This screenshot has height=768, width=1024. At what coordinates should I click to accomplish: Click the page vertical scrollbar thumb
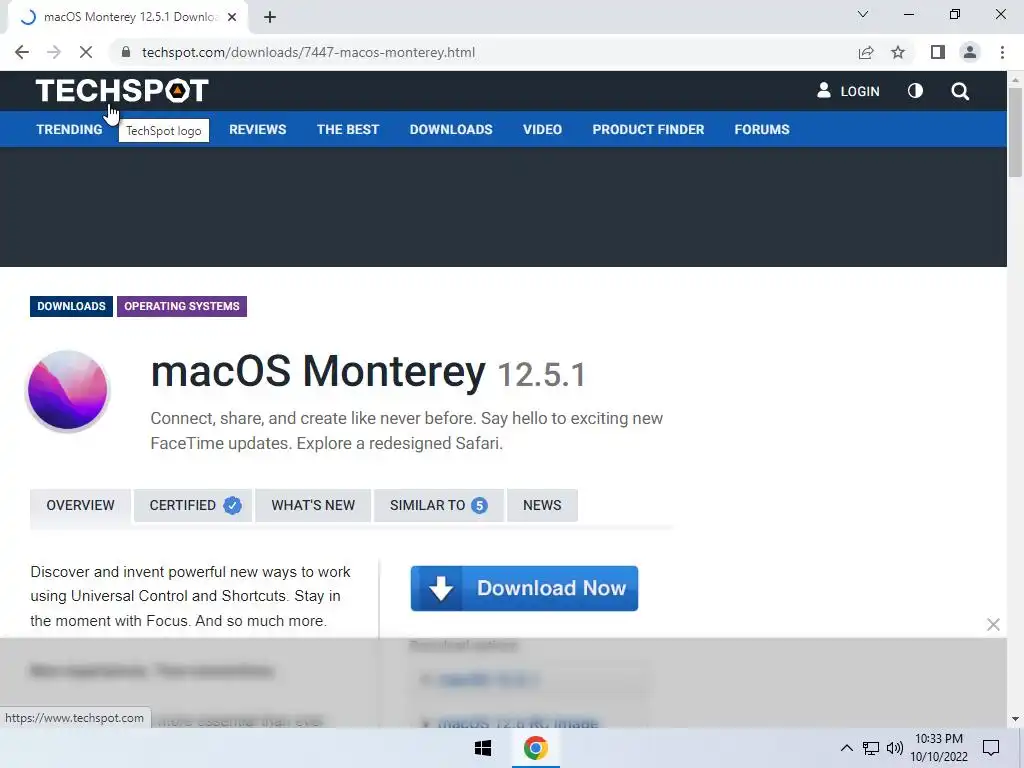click(x=1015, y=131)
